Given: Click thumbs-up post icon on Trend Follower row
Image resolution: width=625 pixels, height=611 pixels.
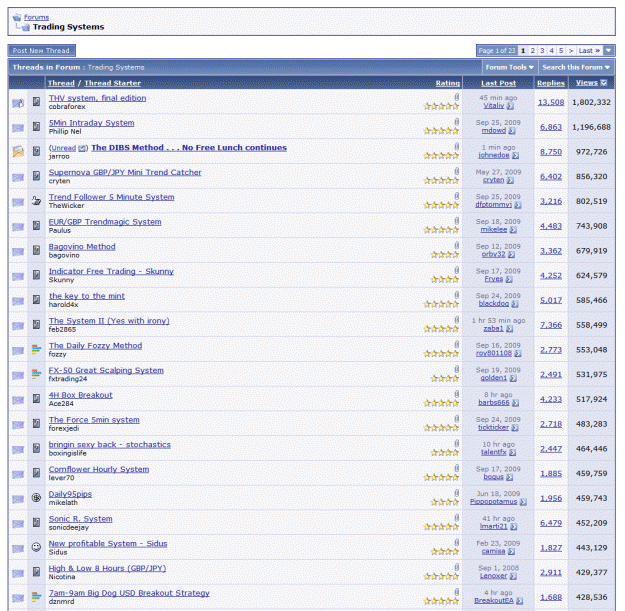Looking at the screenshot, I should coord(36,200).
